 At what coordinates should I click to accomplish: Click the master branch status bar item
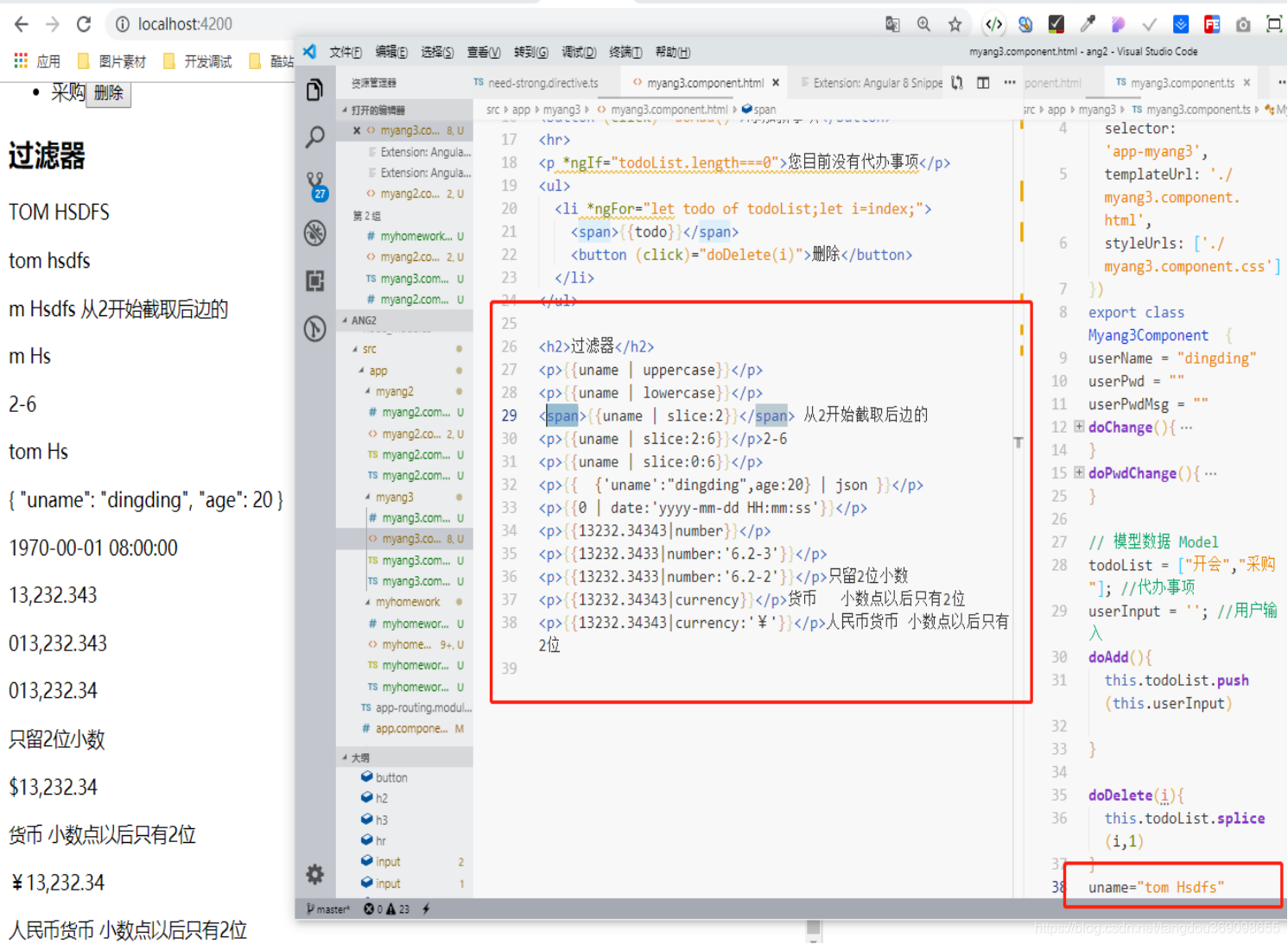coord(328,909)
